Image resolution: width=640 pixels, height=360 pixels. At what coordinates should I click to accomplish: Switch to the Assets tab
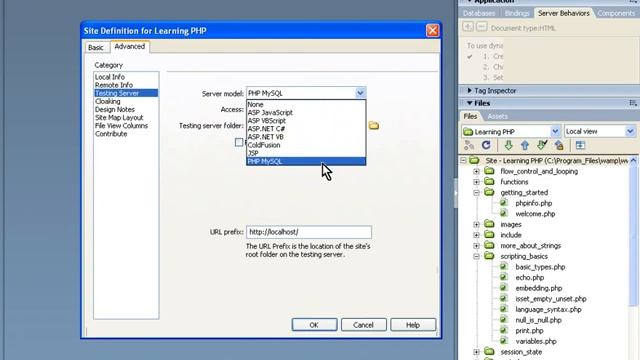click(x=498, y=117)
